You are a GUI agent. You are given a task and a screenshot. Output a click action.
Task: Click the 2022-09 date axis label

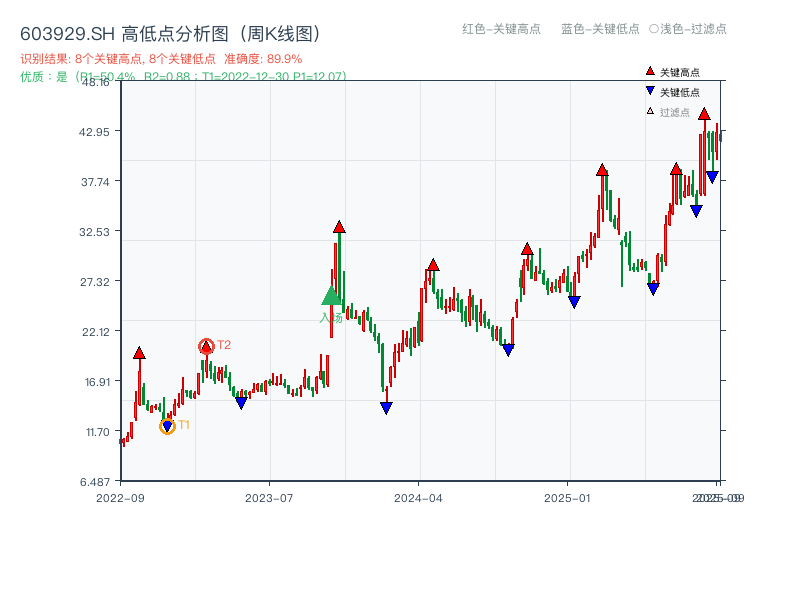click(120, 498)
